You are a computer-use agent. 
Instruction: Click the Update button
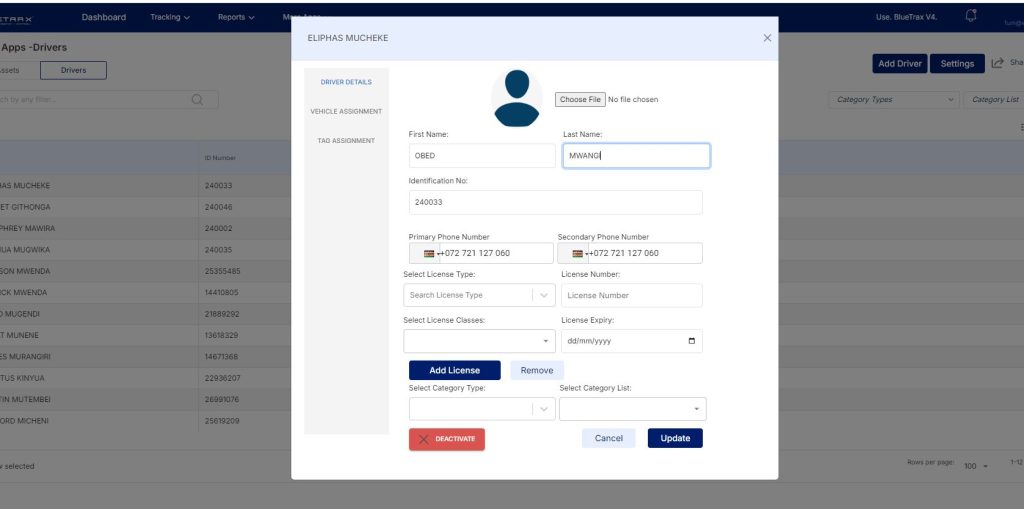click(675, 438)
